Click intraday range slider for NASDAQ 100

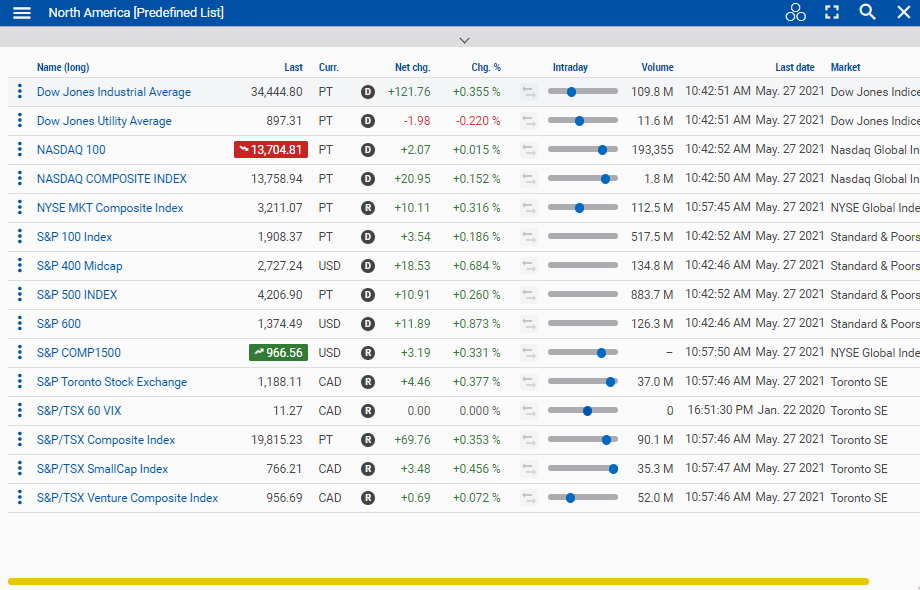click(583, 150)
